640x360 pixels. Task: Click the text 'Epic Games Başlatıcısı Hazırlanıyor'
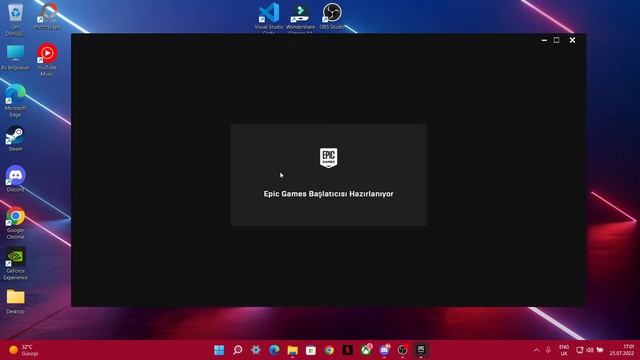[329, 194]
